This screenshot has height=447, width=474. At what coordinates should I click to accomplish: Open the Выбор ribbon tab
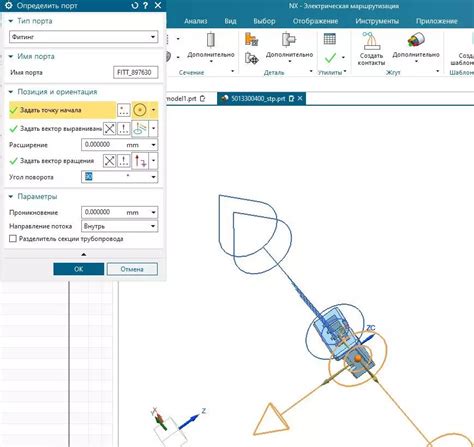pyautogui.click(x=264, y=21)
